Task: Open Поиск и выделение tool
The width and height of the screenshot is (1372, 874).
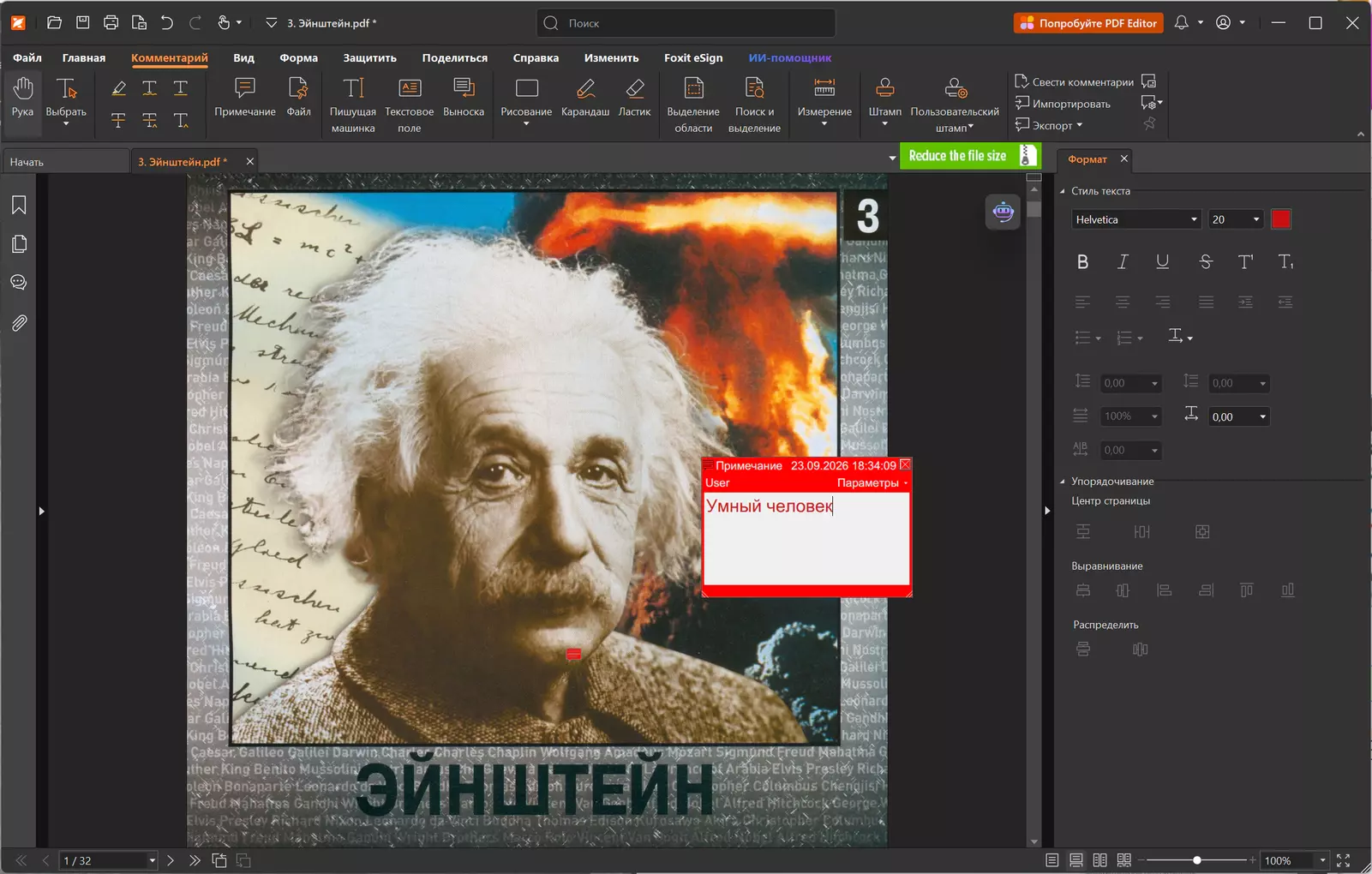Action: (x=754, y=105)
